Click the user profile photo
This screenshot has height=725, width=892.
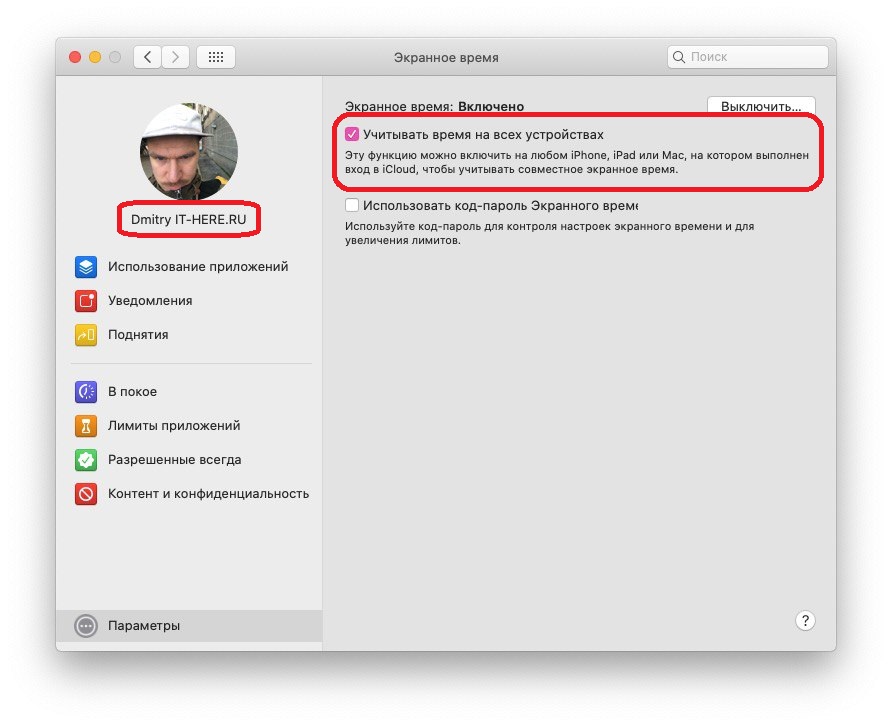188,151
